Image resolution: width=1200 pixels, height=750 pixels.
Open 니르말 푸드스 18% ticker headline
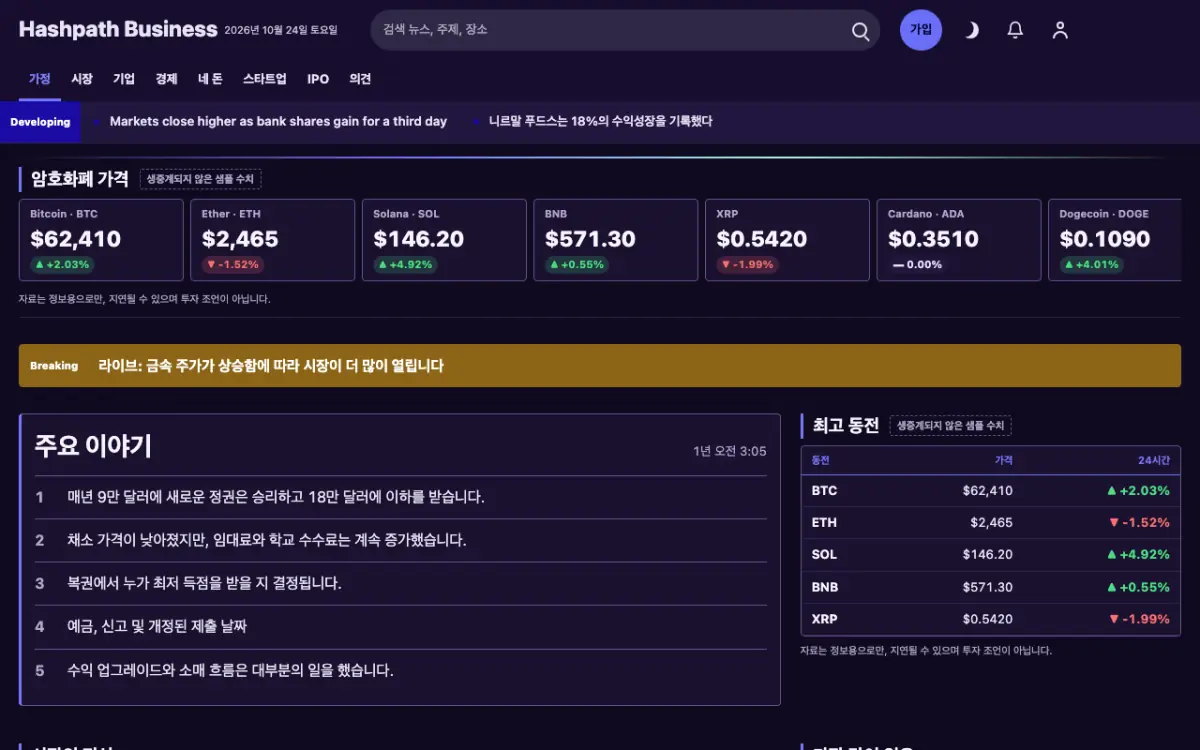point(600,121)
